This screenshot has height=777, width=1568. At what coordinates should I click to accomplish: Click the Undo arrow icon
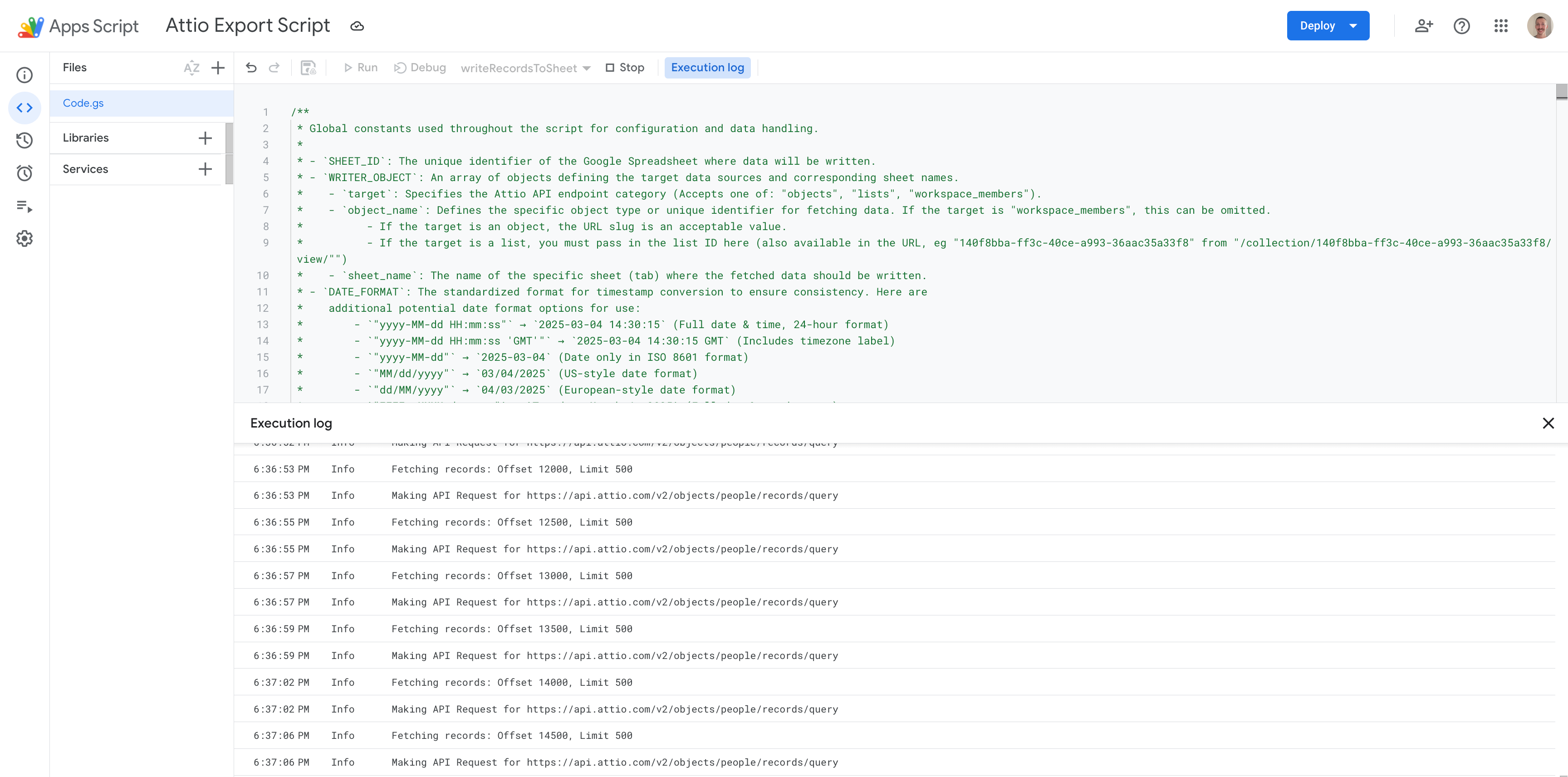pyautogui.click(x=251, y=68)
